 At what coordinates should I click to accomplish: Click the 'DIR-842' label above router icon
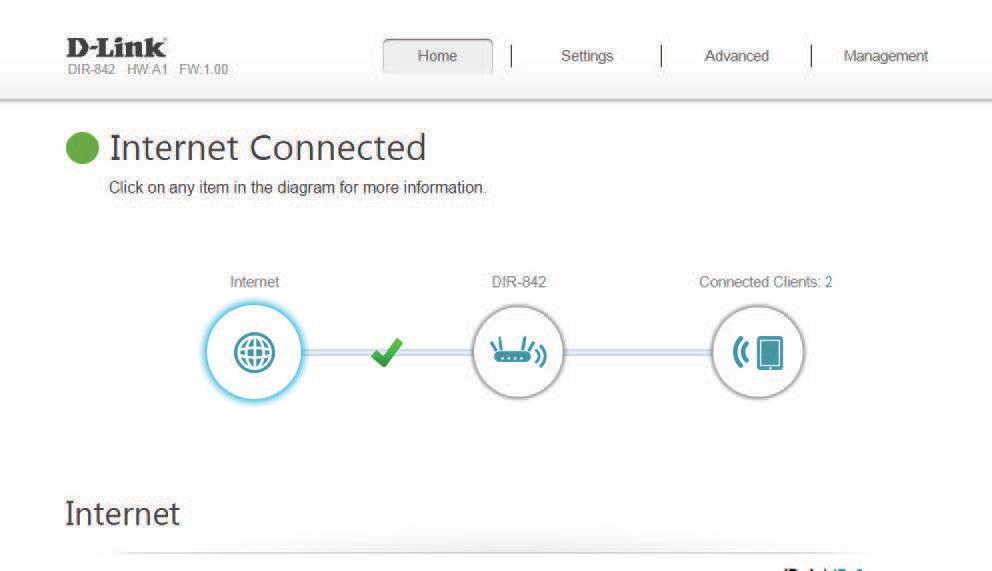click(518, 282)
